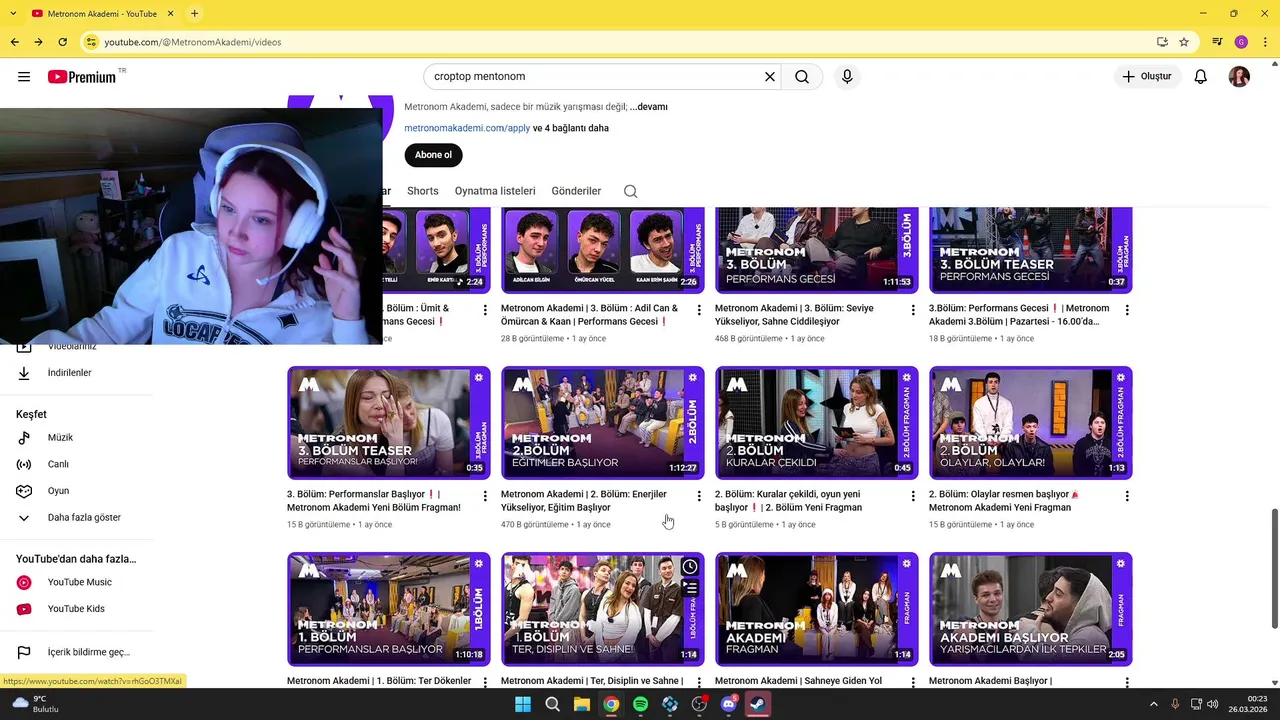This screenshot has width=1280, height=720.
Task: Play '2.Bölüm Olaylar, Olaylar!' thumbnail
Action: 1030,422
